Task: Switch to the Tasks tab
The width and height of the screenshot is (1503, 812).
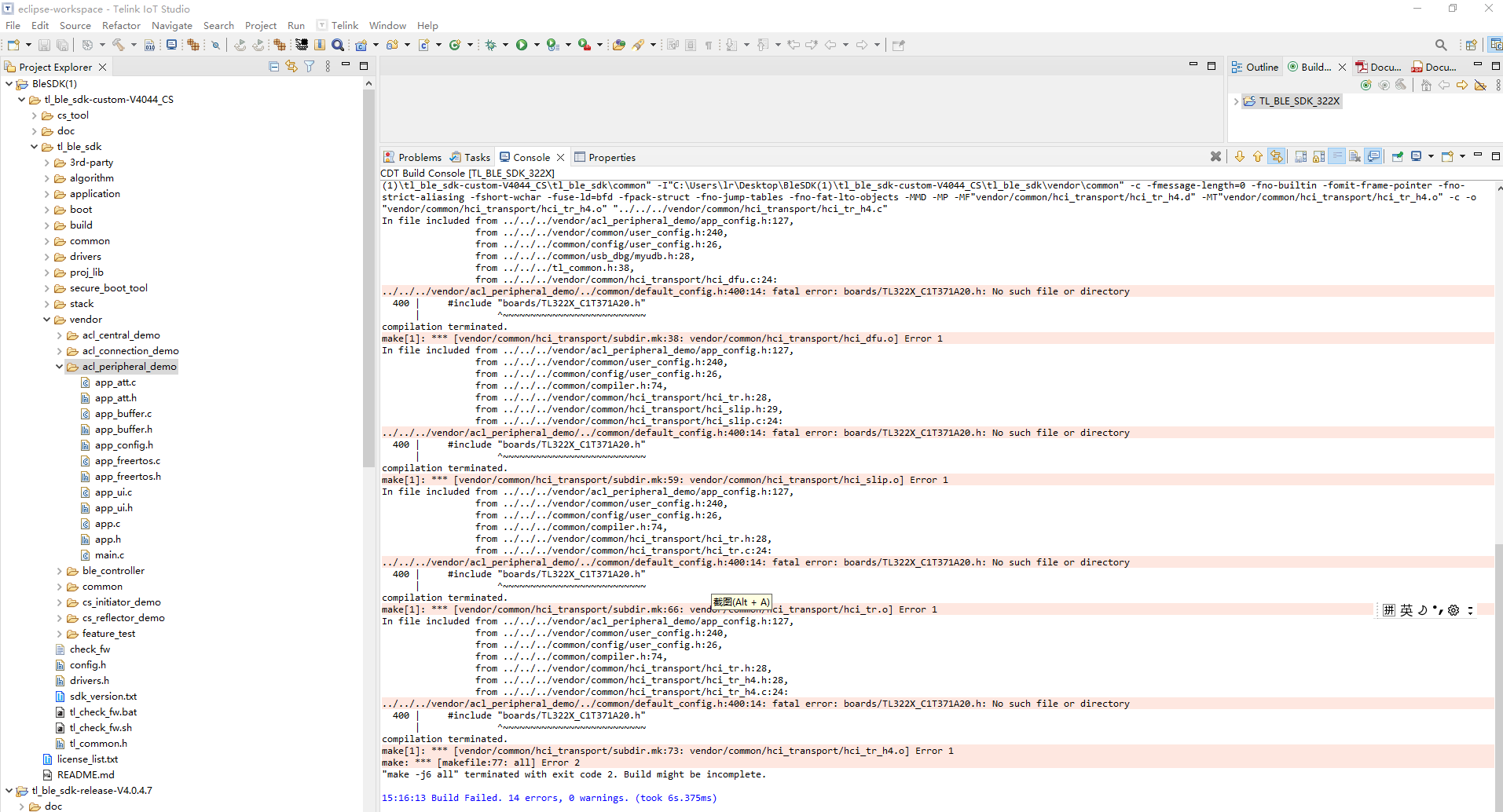Action: pyautogui.click(x=471, y=157)
